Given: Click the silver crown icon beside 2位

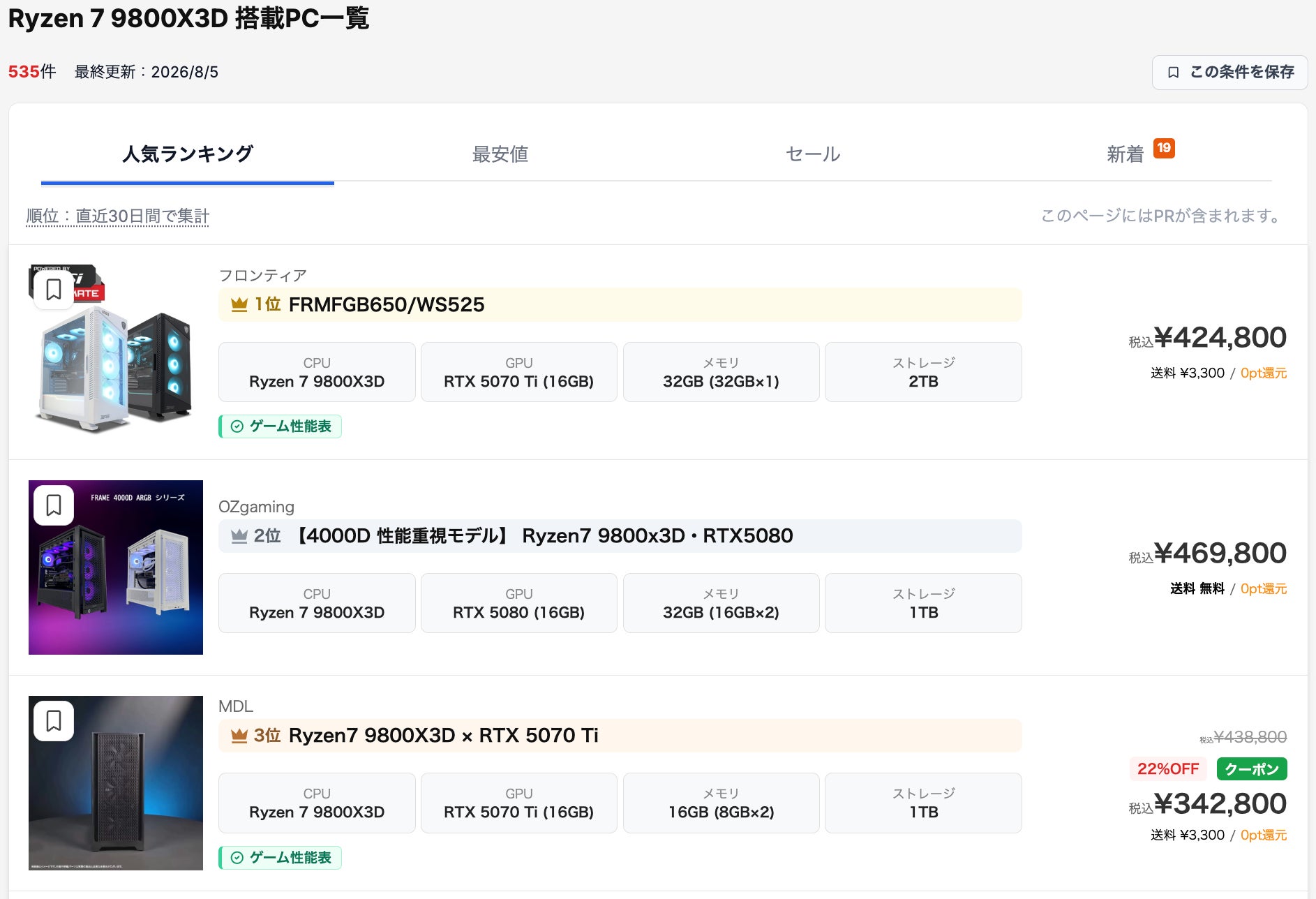Looking at the screenshot, I should point(239,535).
